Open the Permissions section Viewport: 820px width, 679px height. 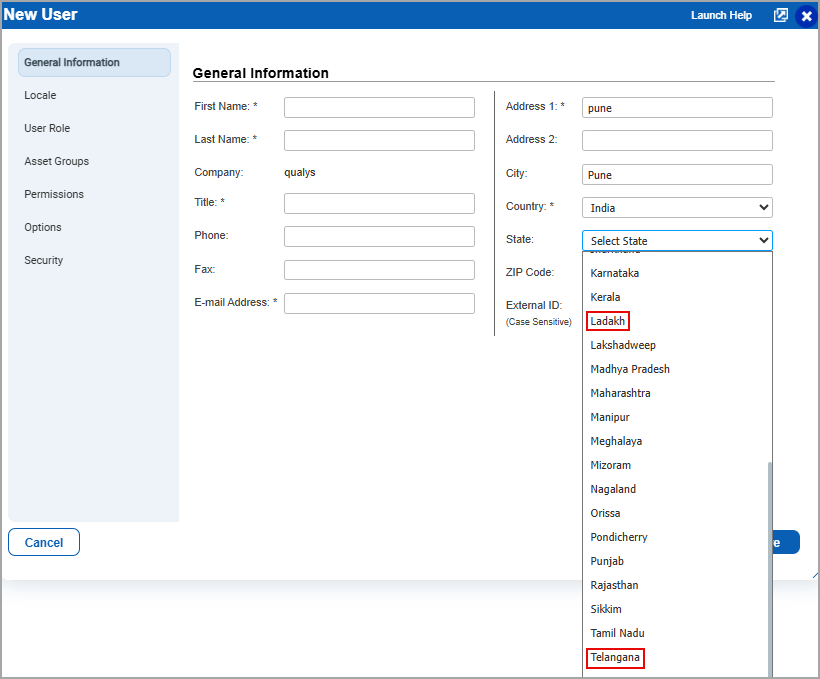coord(54,195)
